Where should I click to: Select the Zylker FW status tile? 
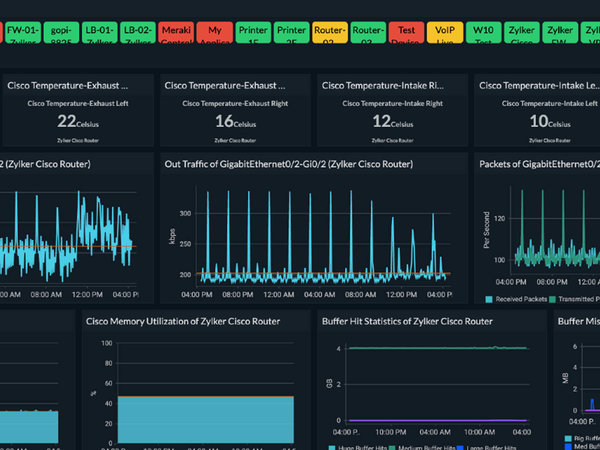[x=560, y=33]
